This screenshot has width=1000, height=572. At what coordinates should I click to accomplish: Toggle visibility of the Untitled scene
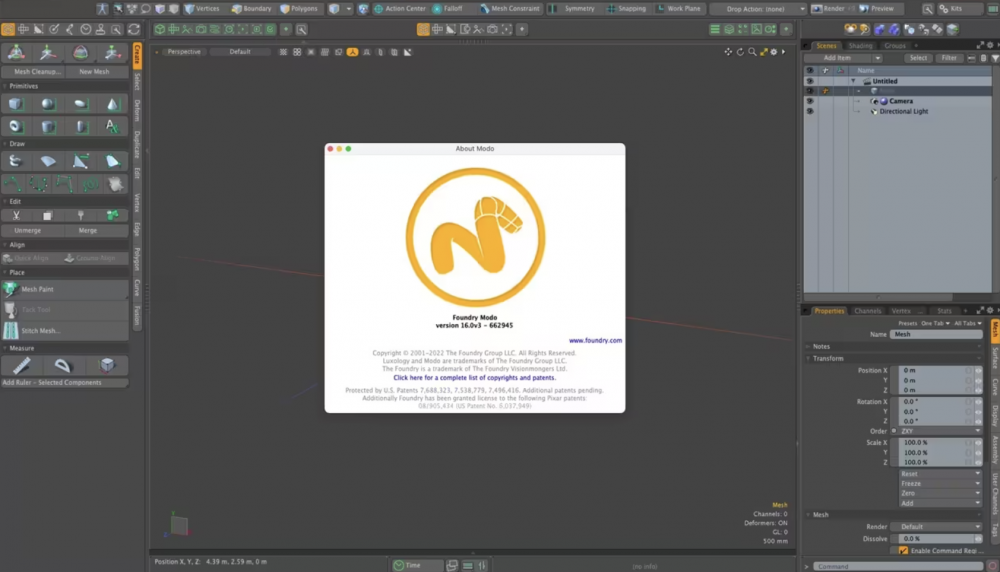809,81
